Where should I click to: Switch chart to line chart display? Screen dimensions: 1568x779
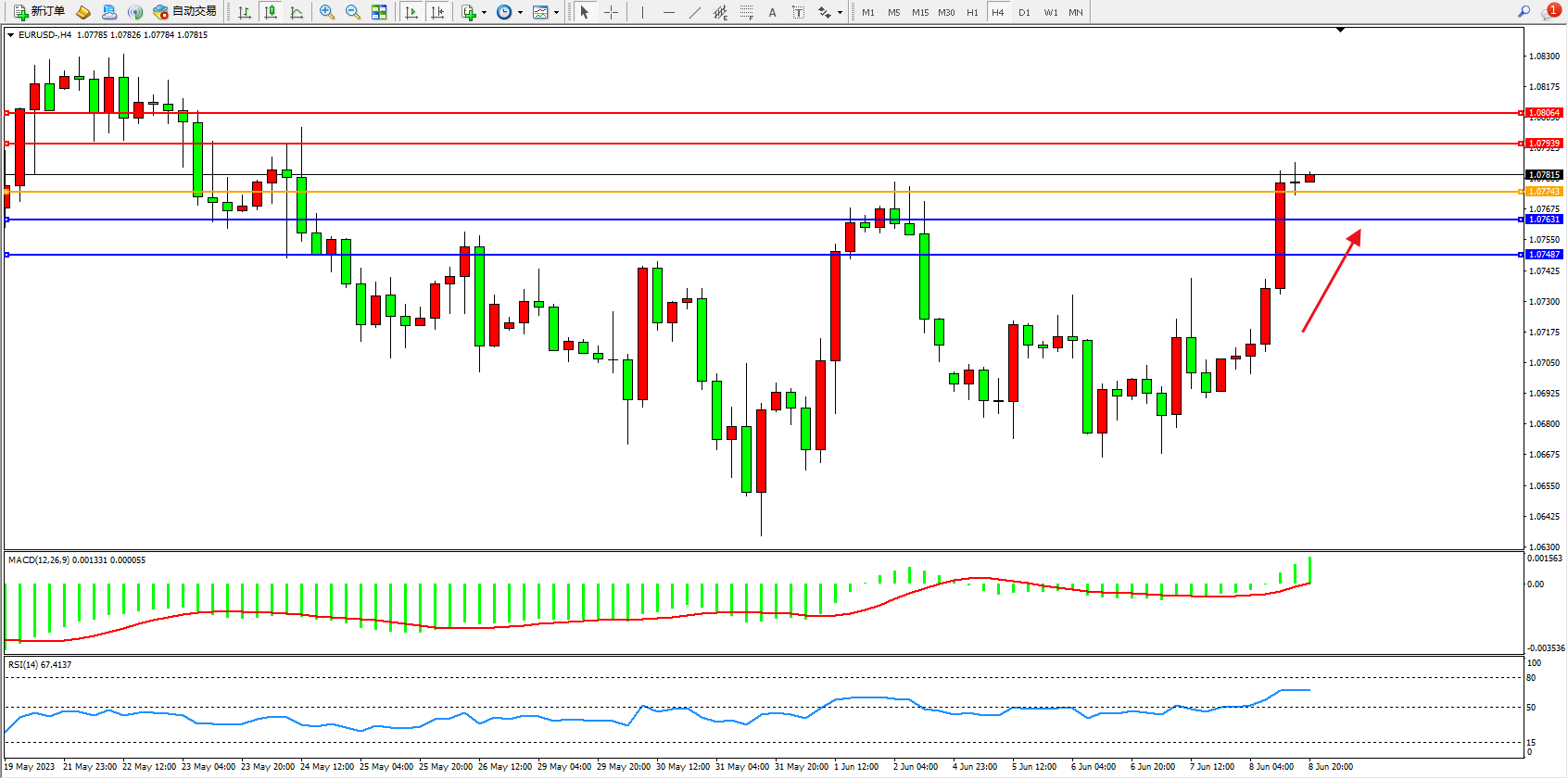(x=297, y=12)
